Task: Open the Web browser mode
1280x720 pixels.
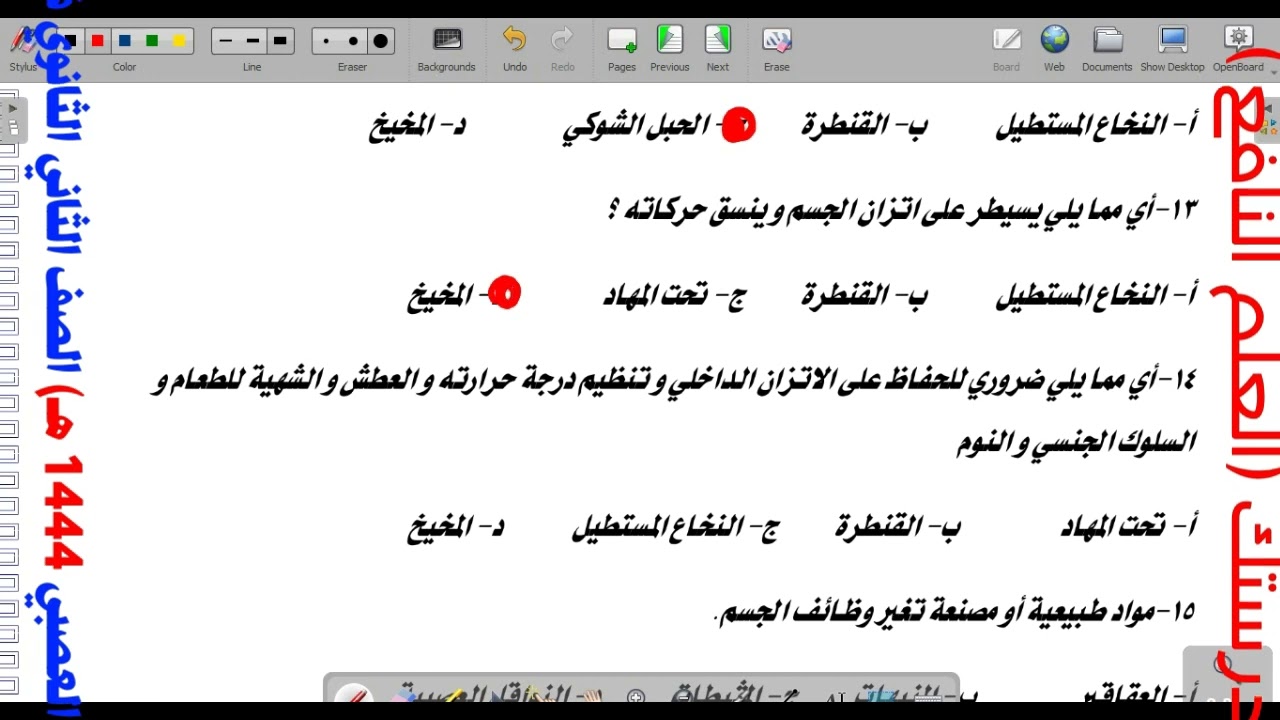Action: coord(1054,49)
